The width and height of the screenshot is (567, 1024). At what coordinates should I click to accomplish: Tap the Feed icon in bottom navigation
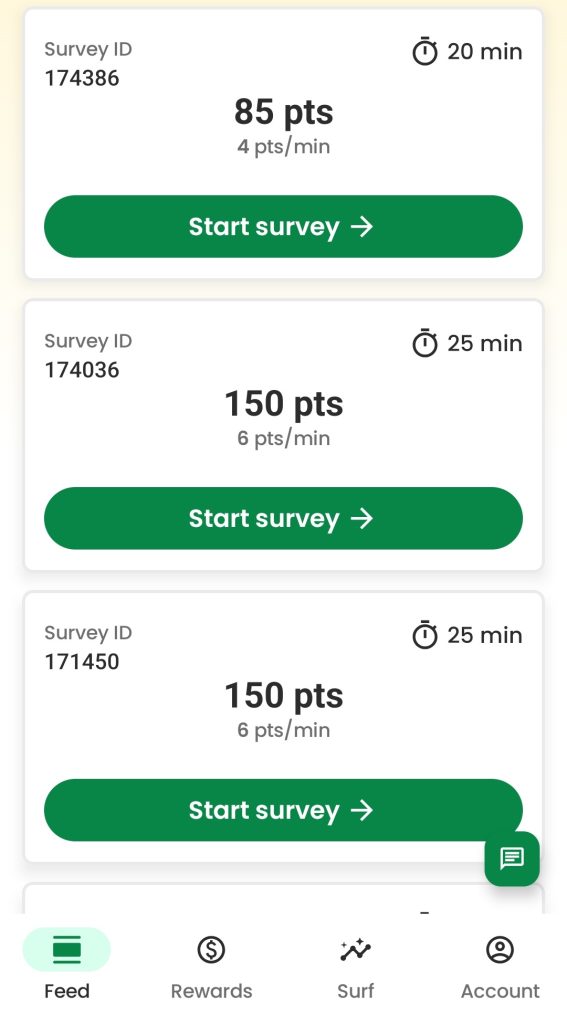pos(67,950)
